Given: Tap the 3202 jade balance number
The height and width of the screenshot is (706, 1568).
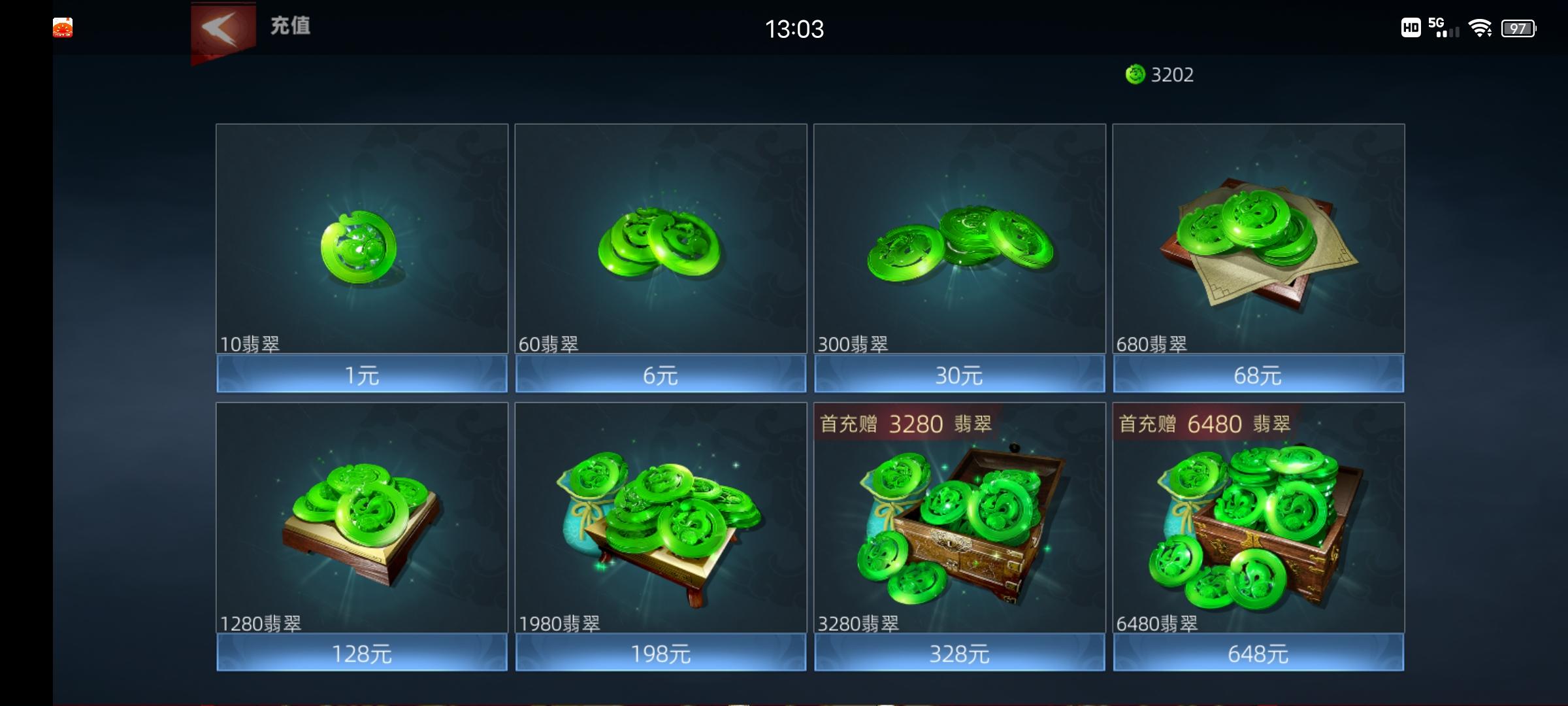Looking at the screenshot, I should (x=1172, y=75).
